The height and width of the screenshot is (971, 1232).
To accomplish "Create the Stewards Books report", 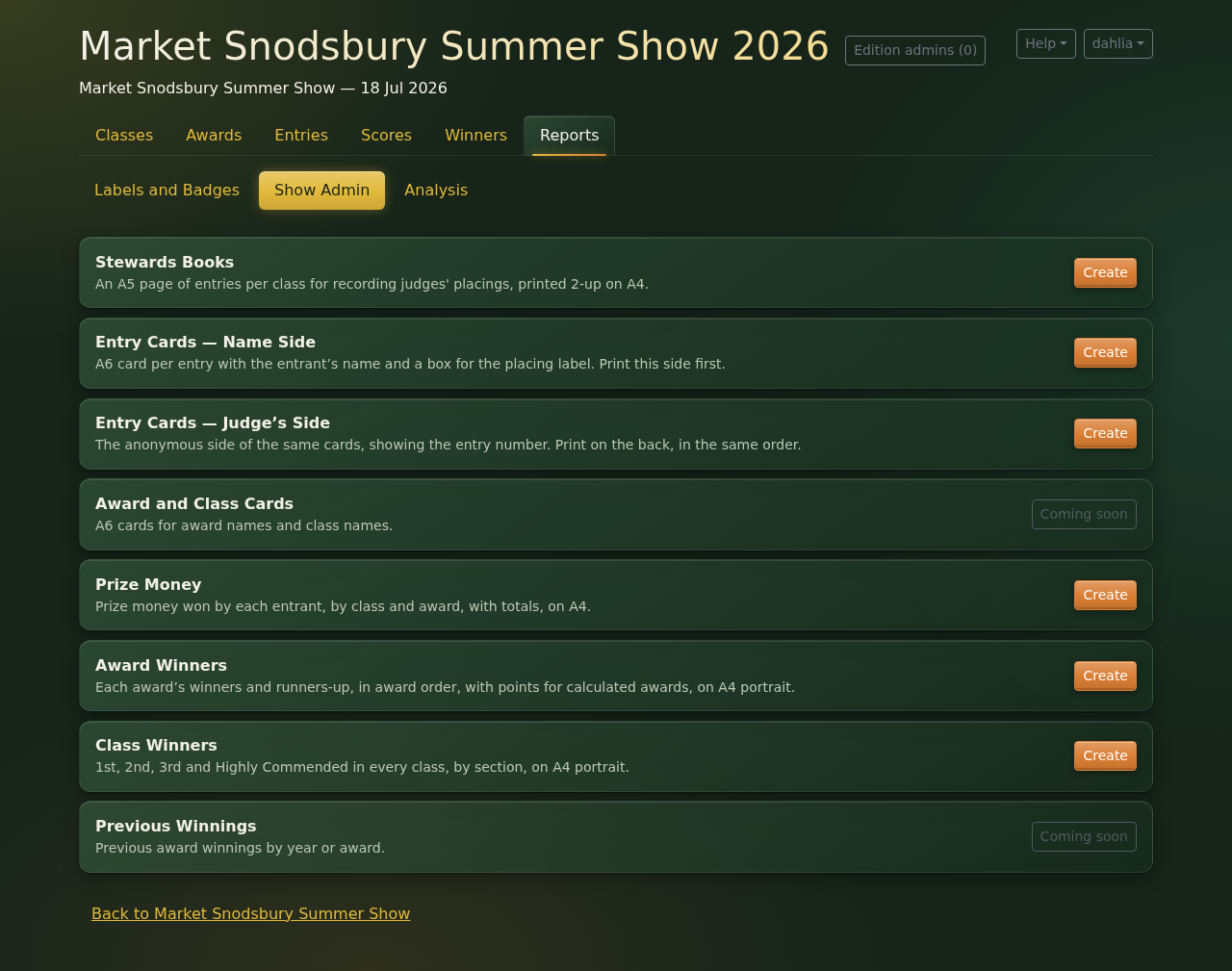I will pyautogui.click(x=1105, y=272).
